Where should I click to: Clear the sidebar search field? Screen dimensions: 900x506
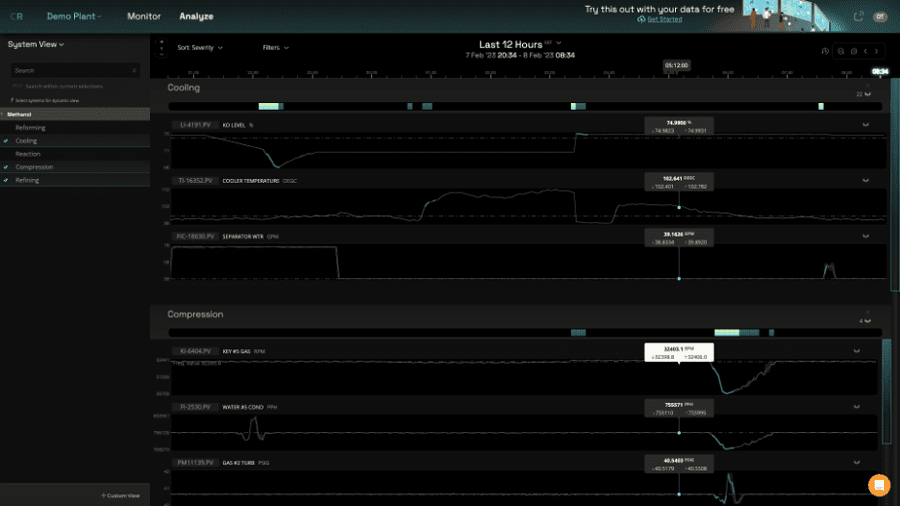click(x=135, y=71)
